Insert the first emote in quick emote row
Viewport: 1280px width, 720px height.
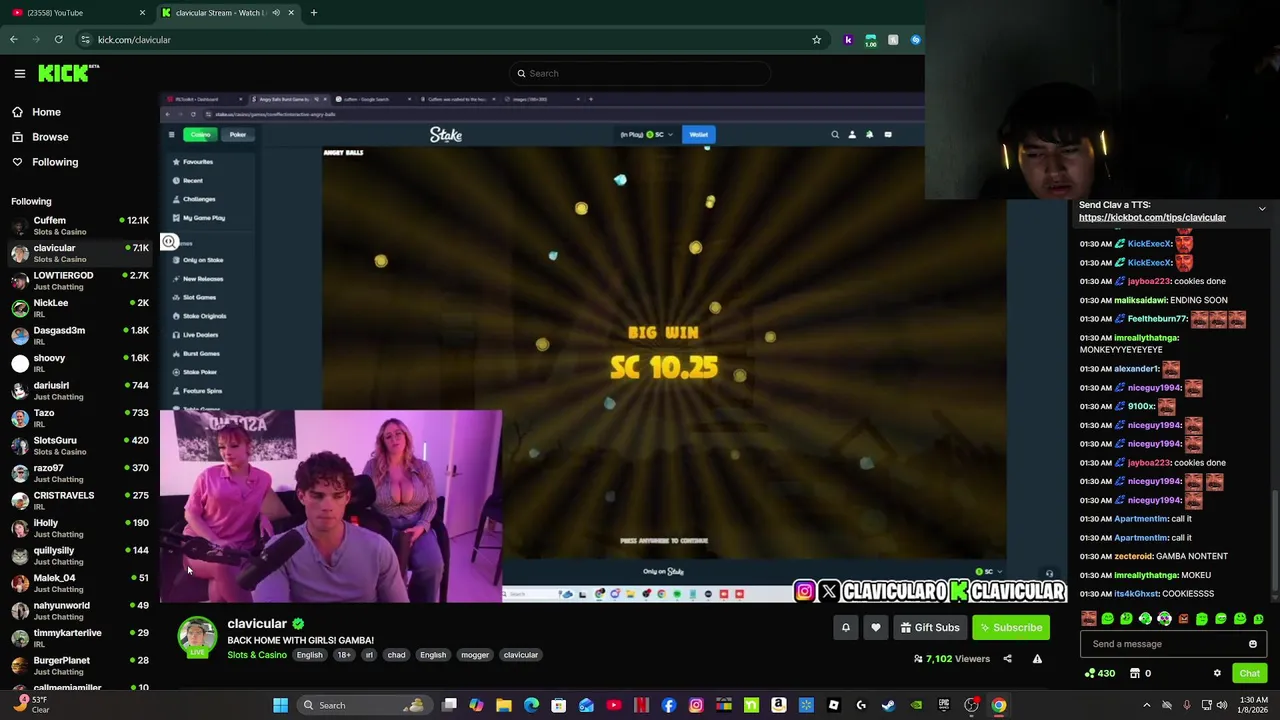[x=1089, y=619]
